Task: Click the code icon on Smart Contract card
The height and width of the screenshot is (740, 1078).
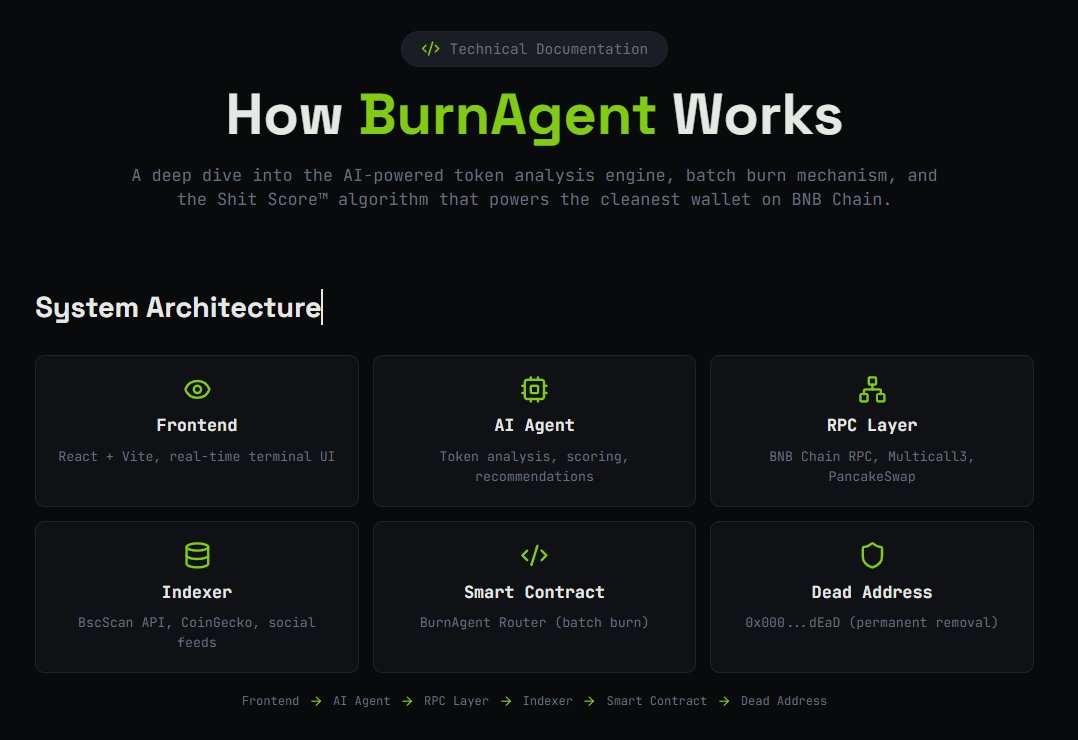Action: click(534, 555)
